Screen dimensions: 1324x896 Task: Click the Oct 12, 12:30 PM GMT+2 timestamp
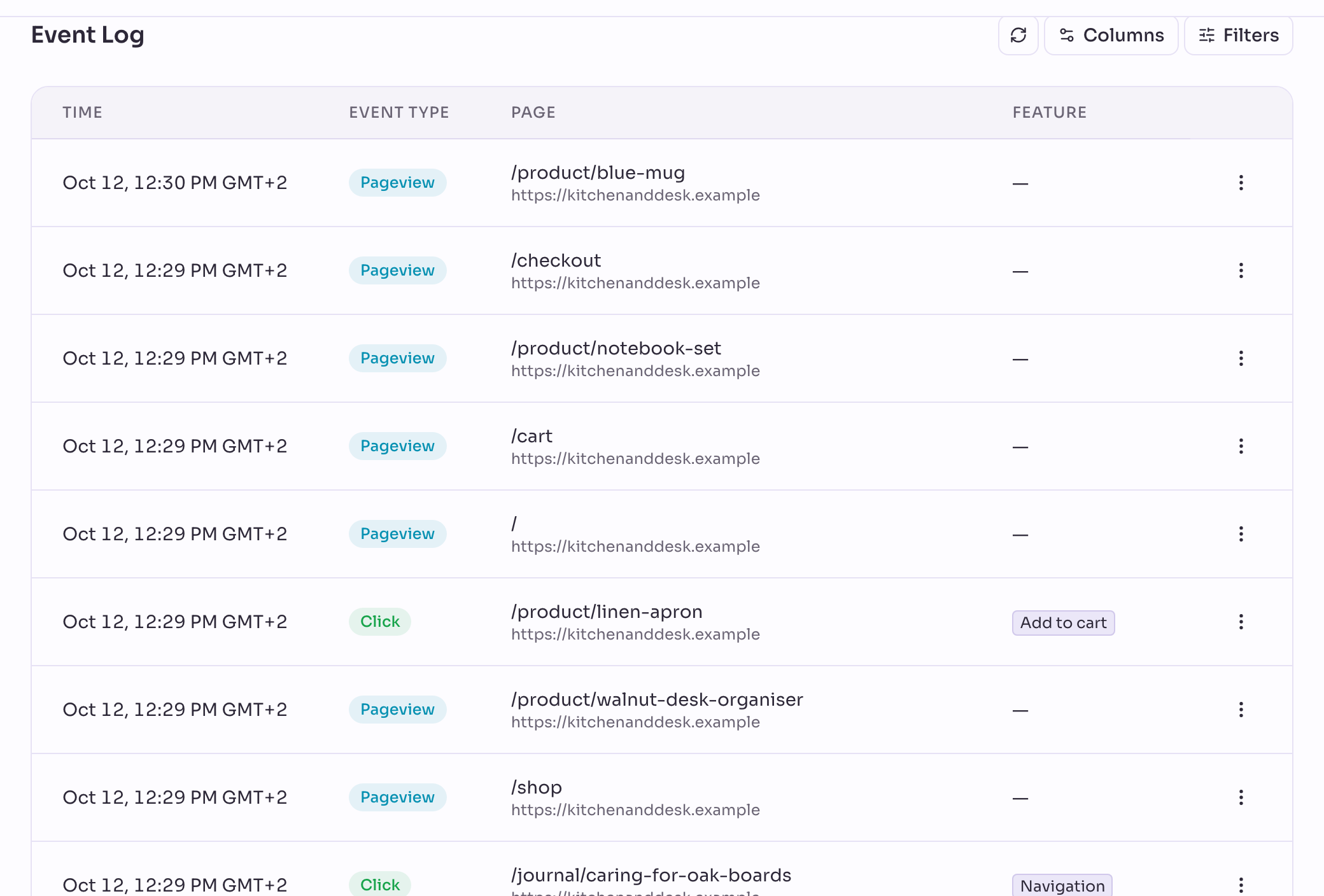coord(175,183)
